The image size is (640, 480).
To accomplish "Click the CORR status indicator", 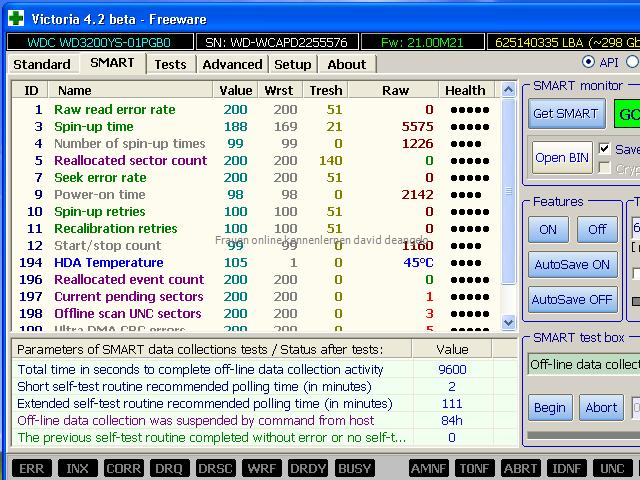I will pos(124,468).
